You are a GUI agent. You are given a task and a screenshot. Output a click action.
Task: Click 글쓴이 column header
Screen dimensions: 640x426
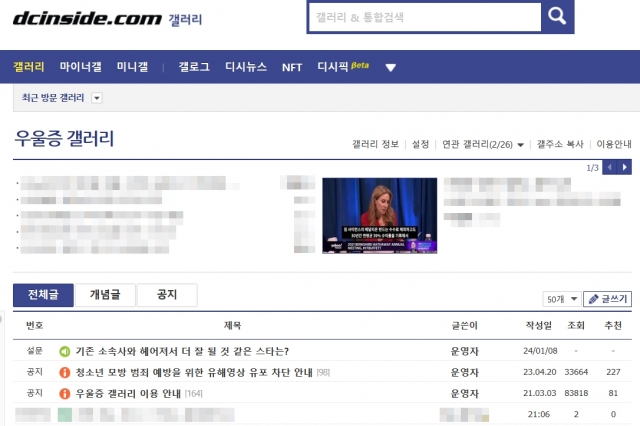(x=464, y=325)
